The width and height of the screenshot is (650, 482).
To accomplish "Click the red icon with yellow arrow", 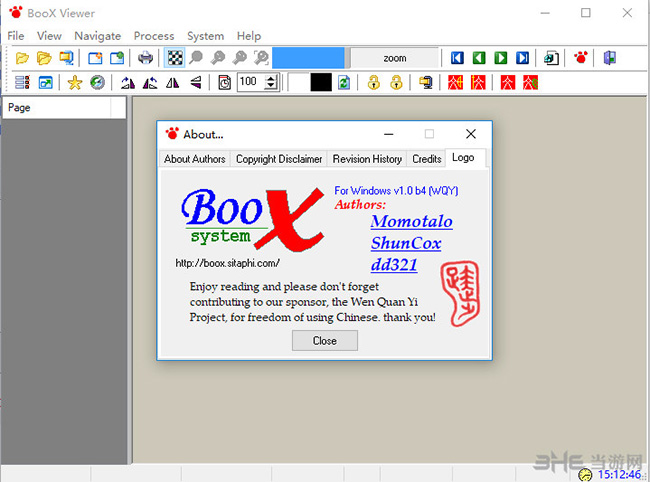I will (x=478, y=82).
